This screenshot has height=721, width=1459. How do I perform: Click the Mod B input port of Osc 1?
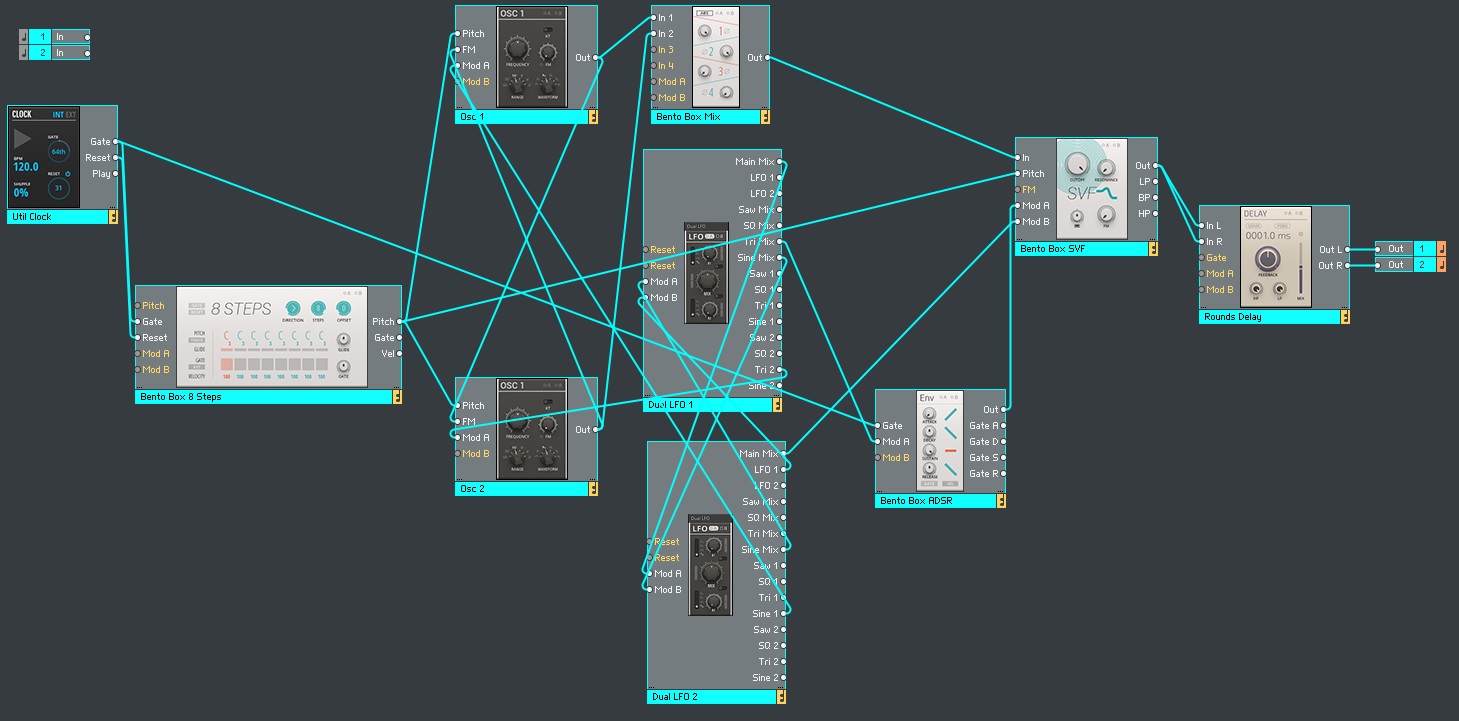click(457, 82)
